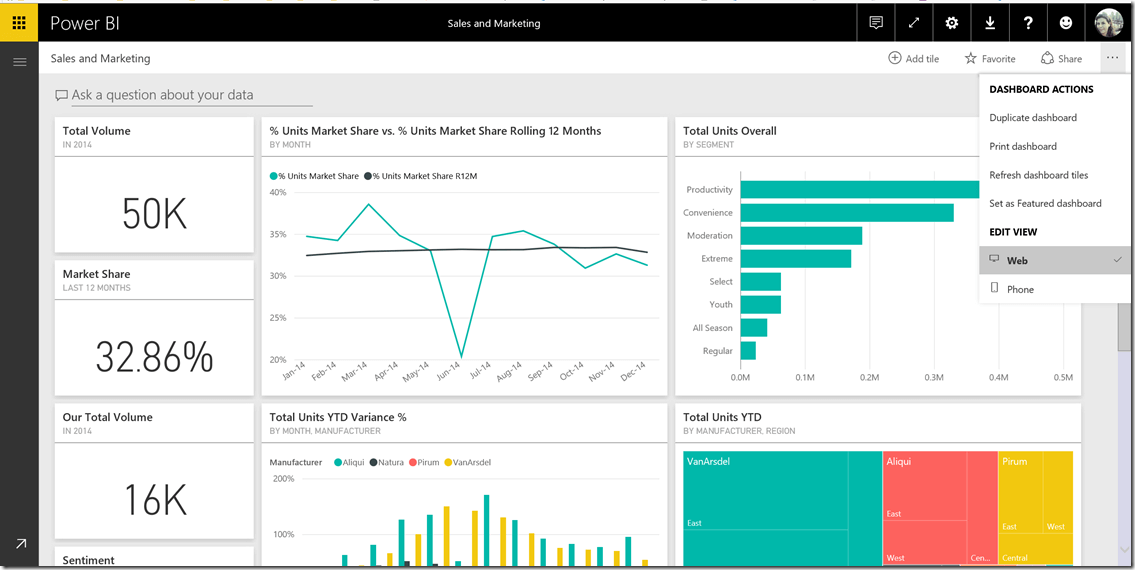
Task: Click the Productivity bar in segment chart
Action: 859,190
